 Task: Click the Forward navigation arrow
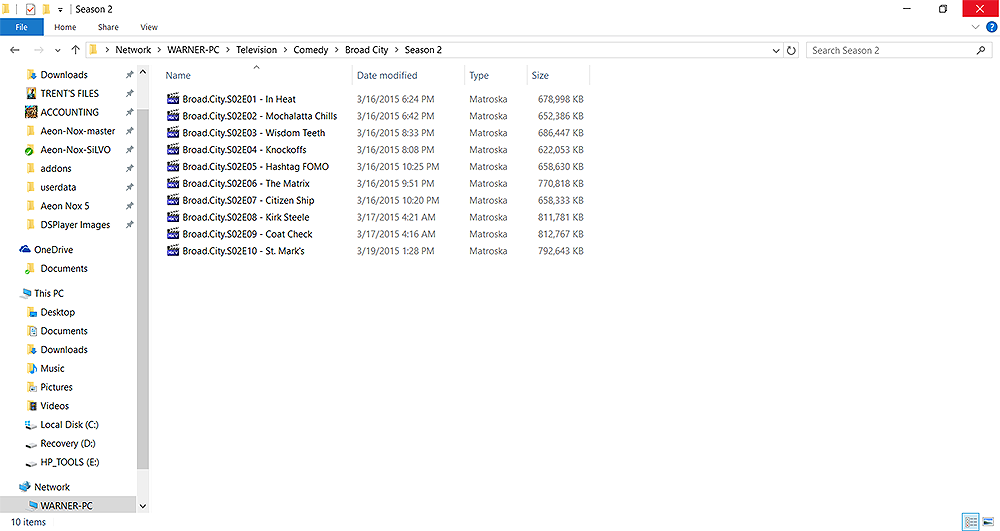(x=38, y=50)
